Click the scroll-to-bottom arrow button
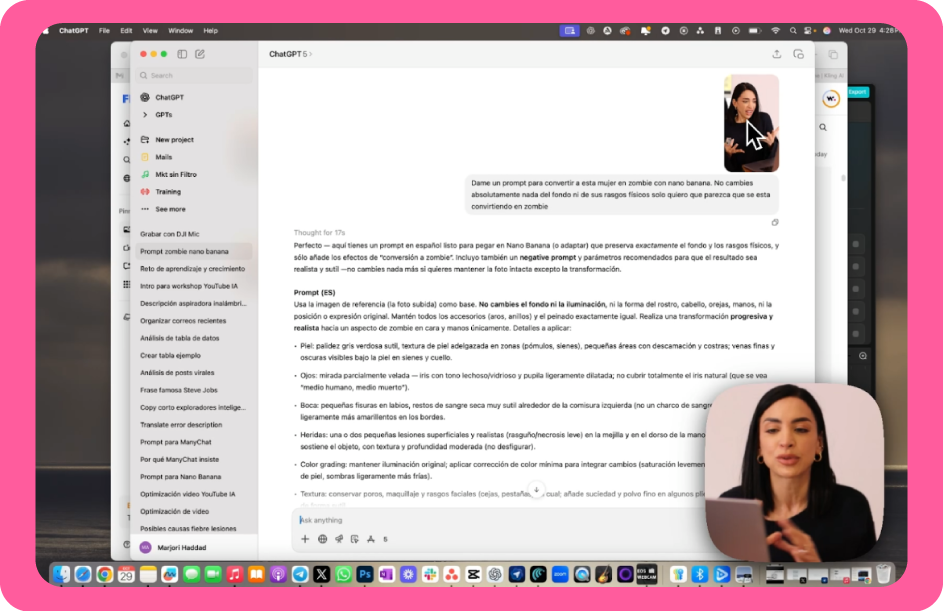Screen dimensions: 943x611 [536, 490]
